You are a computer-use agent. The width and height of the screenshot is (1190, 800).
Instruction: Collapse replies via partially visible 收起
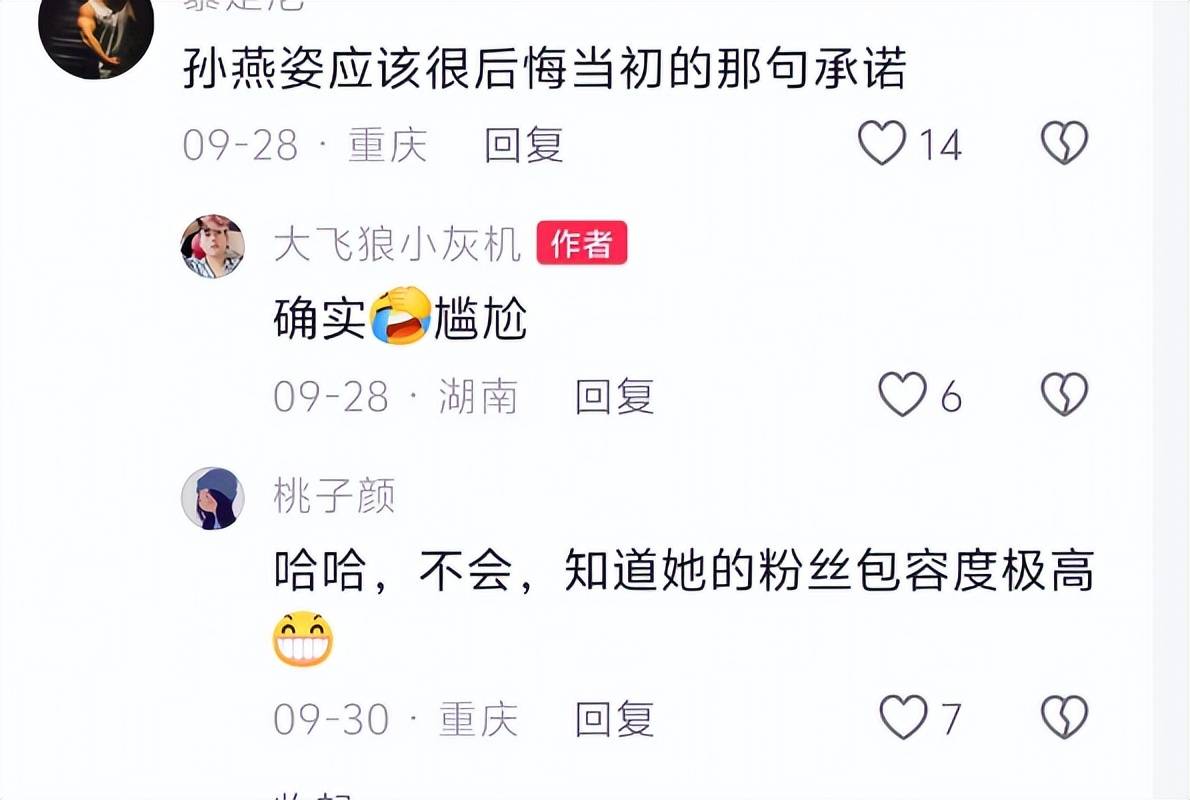coord(313,794)
